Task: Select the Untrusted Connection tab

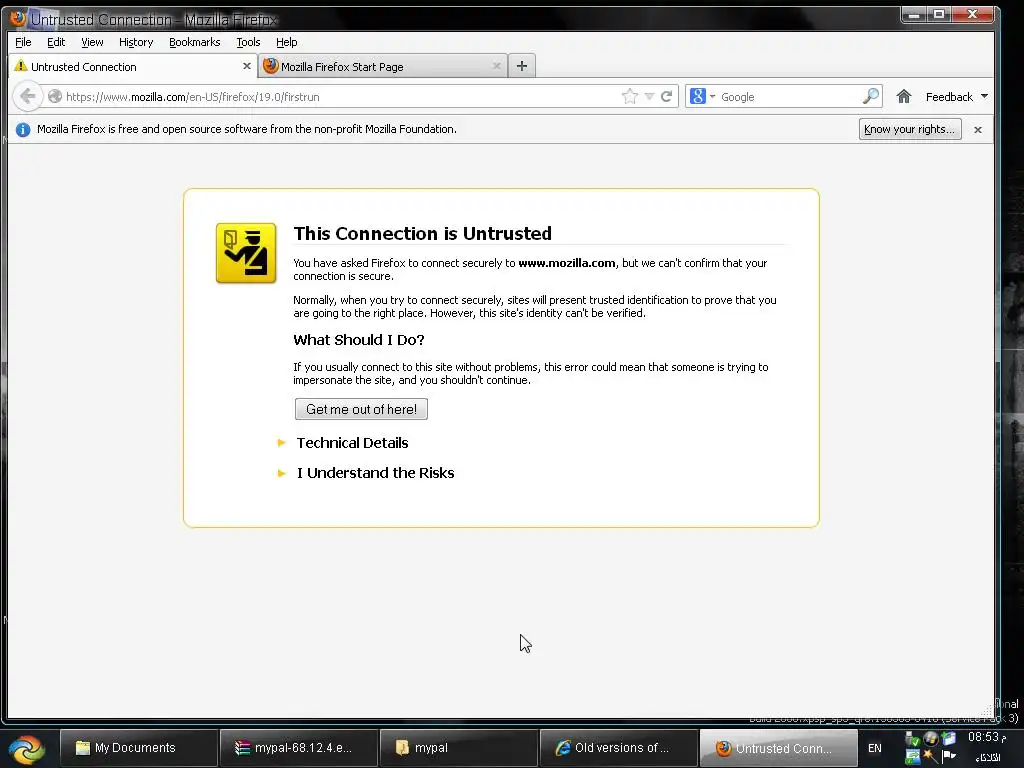Action: click(x=133, y=66)
